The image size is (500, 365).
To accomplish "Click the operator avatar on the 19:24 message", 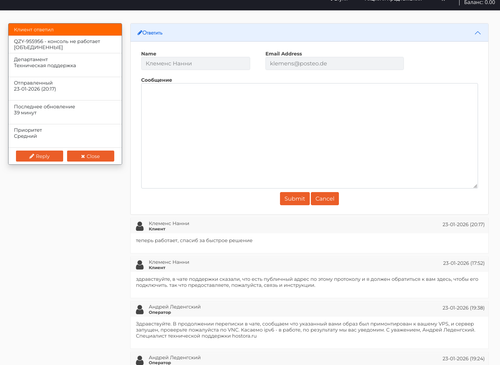I will click(x=140, y=360).
